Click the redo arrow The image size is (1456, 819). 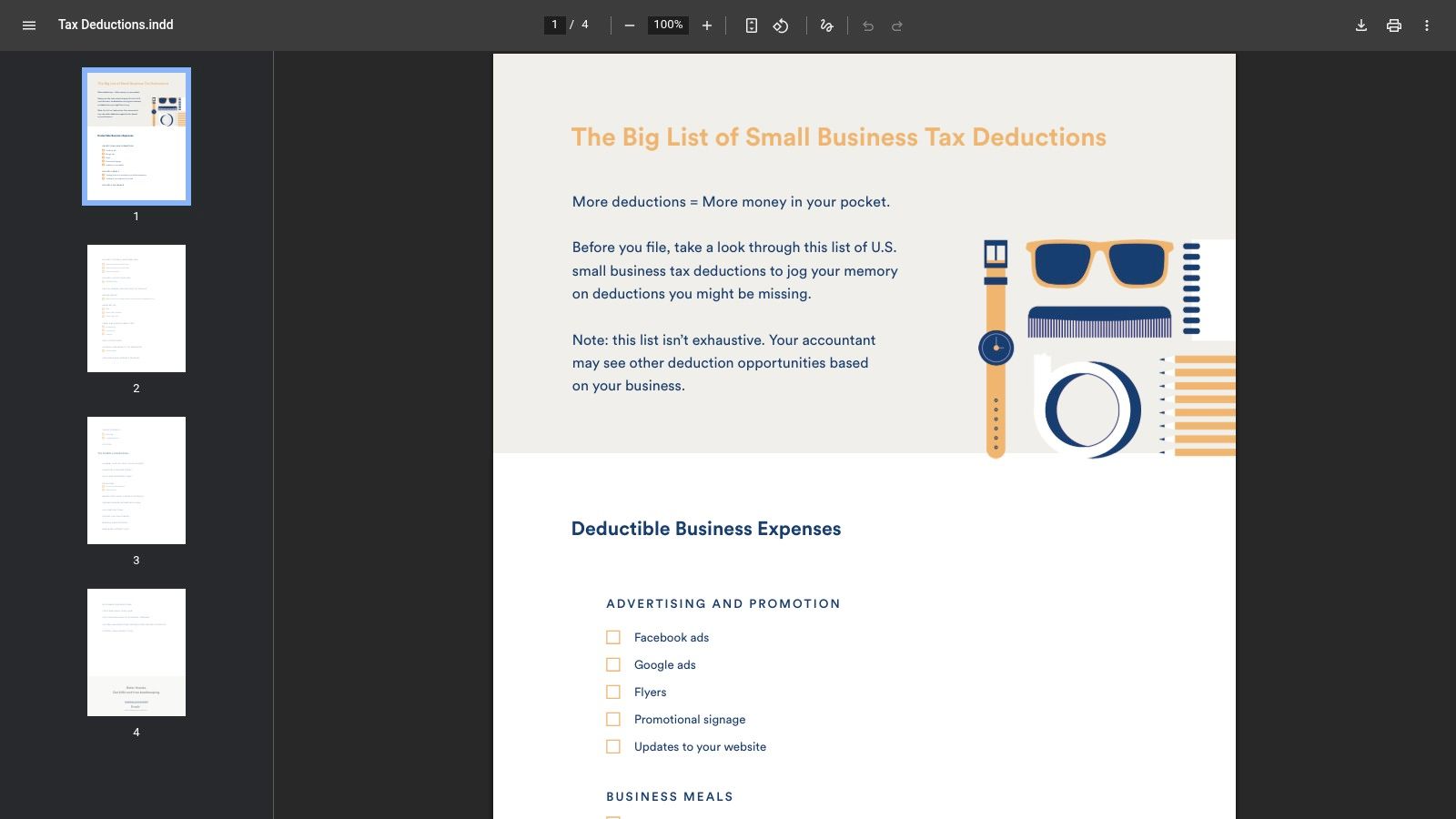(897, 25)
